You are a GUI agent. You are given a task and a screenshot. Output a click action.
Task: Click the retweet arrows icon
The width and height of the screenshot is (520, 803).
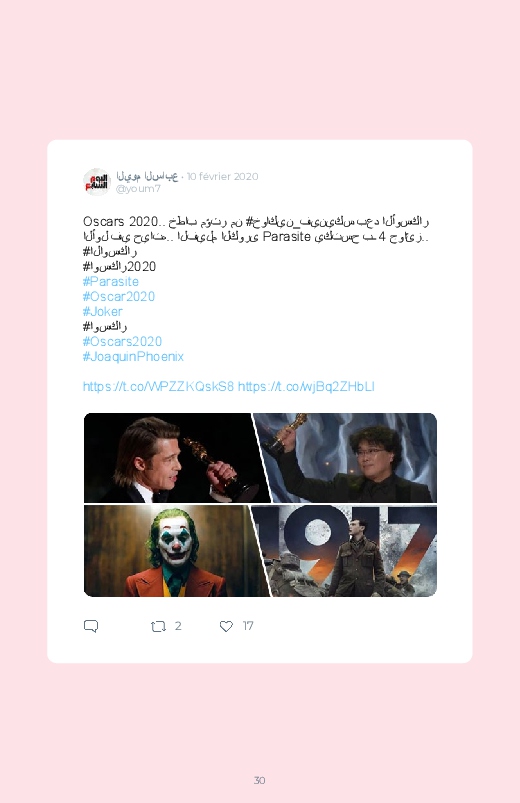coord(158,626)
